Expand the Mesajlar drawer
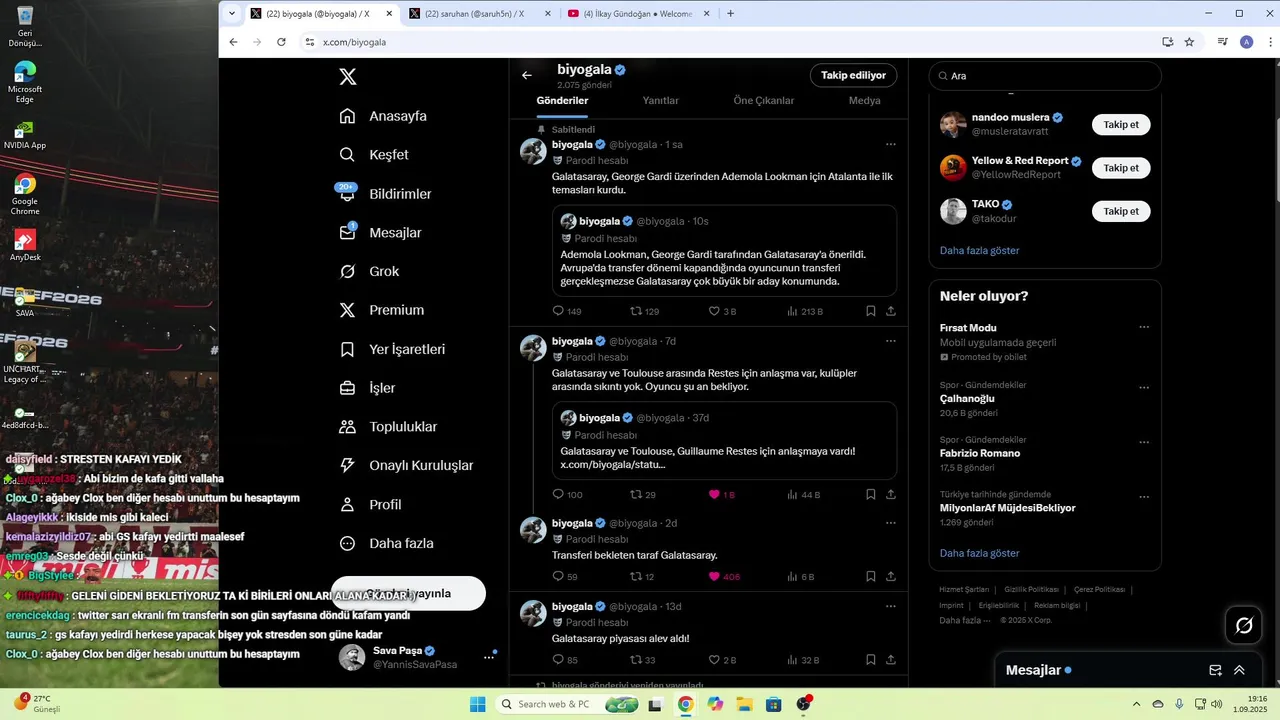 (1240, 670)
